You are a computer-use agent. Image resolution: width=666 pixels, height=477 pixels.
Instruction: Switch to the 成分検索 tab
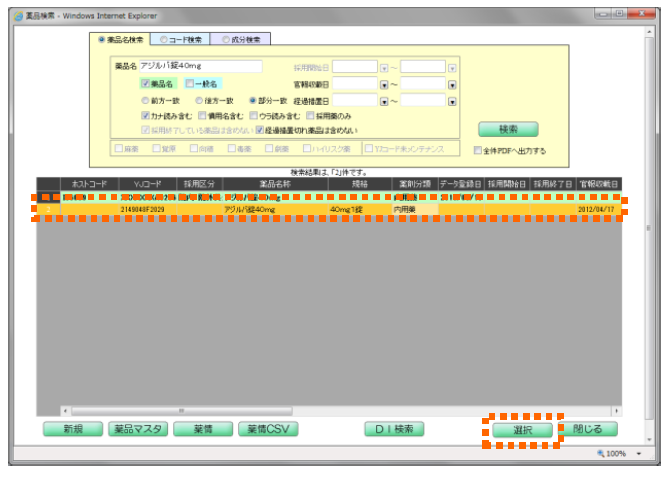(x=241, y=39)
